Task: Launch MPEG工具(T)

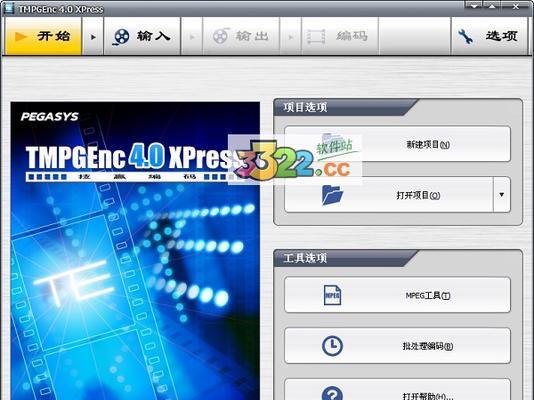Action: click(397, 295)
